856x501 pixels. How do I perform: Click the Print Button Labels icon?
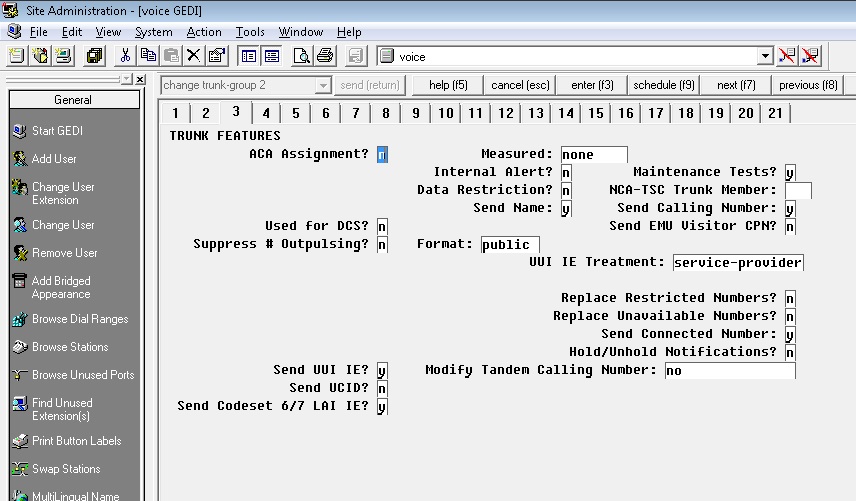(20, 441)
